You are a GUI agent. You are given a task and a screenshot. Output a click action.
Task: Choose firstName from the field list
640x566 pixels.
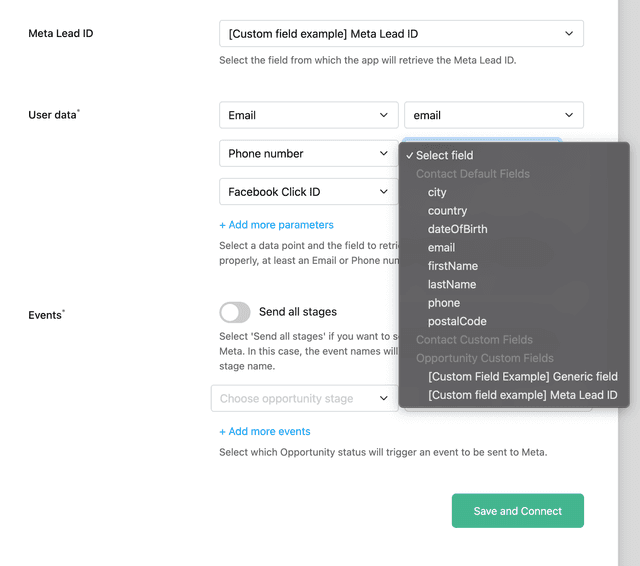(x=452, y=267)
